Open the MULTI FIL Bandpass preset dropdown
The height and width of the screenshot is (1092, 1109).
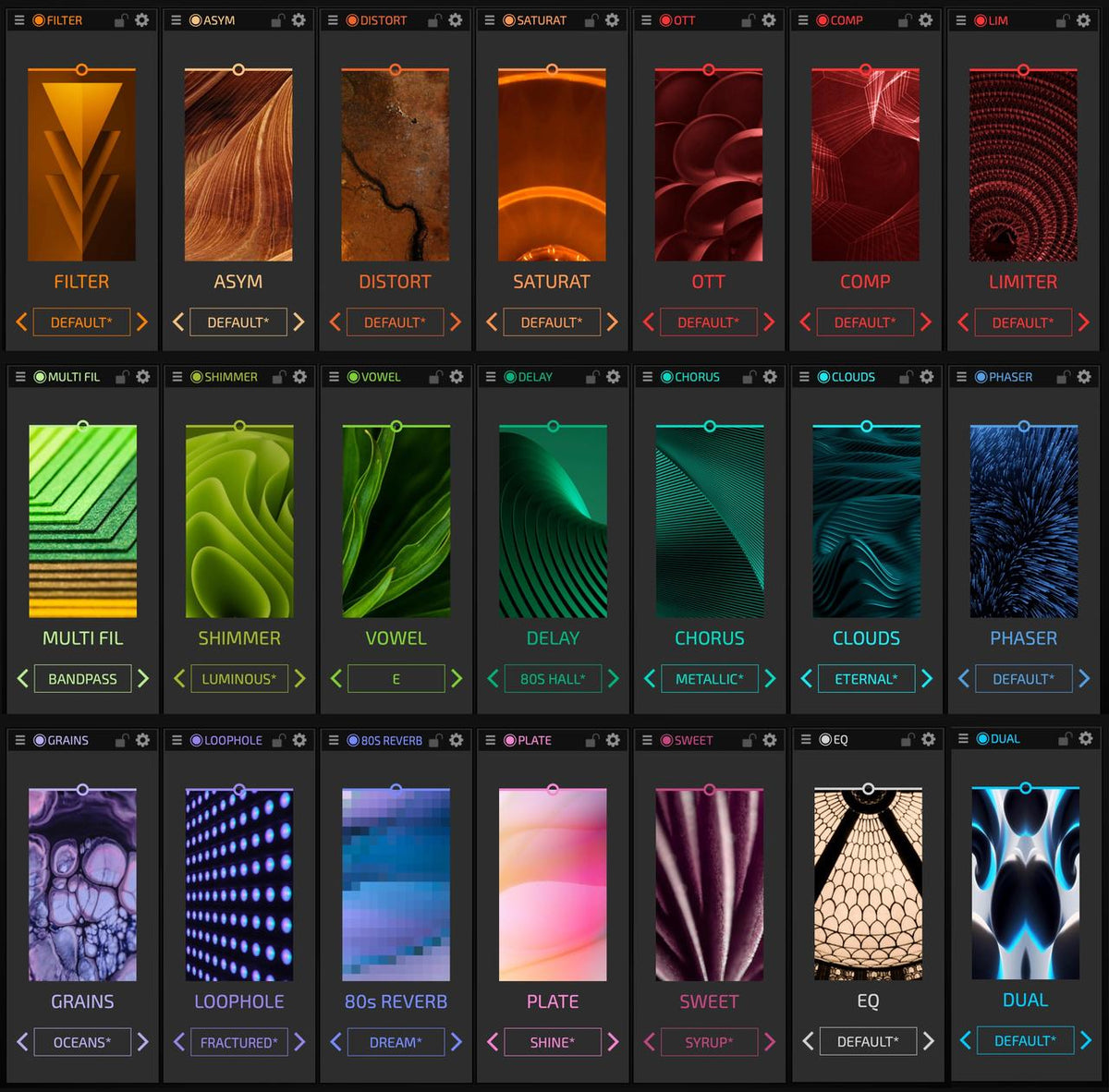[82, 679]
